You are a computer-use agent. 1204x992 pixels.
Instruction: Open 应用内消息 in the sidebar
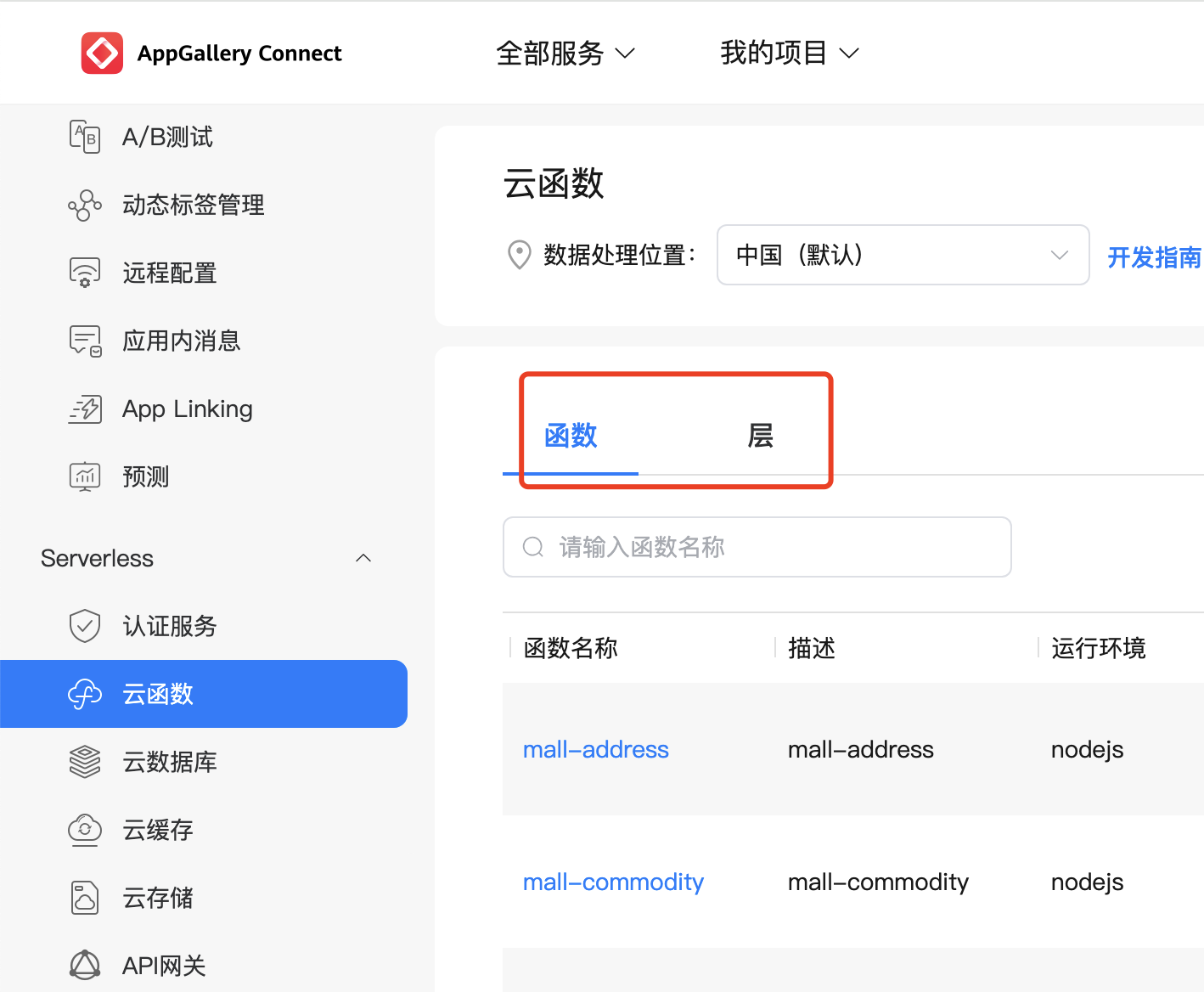[x=182, y=341]
